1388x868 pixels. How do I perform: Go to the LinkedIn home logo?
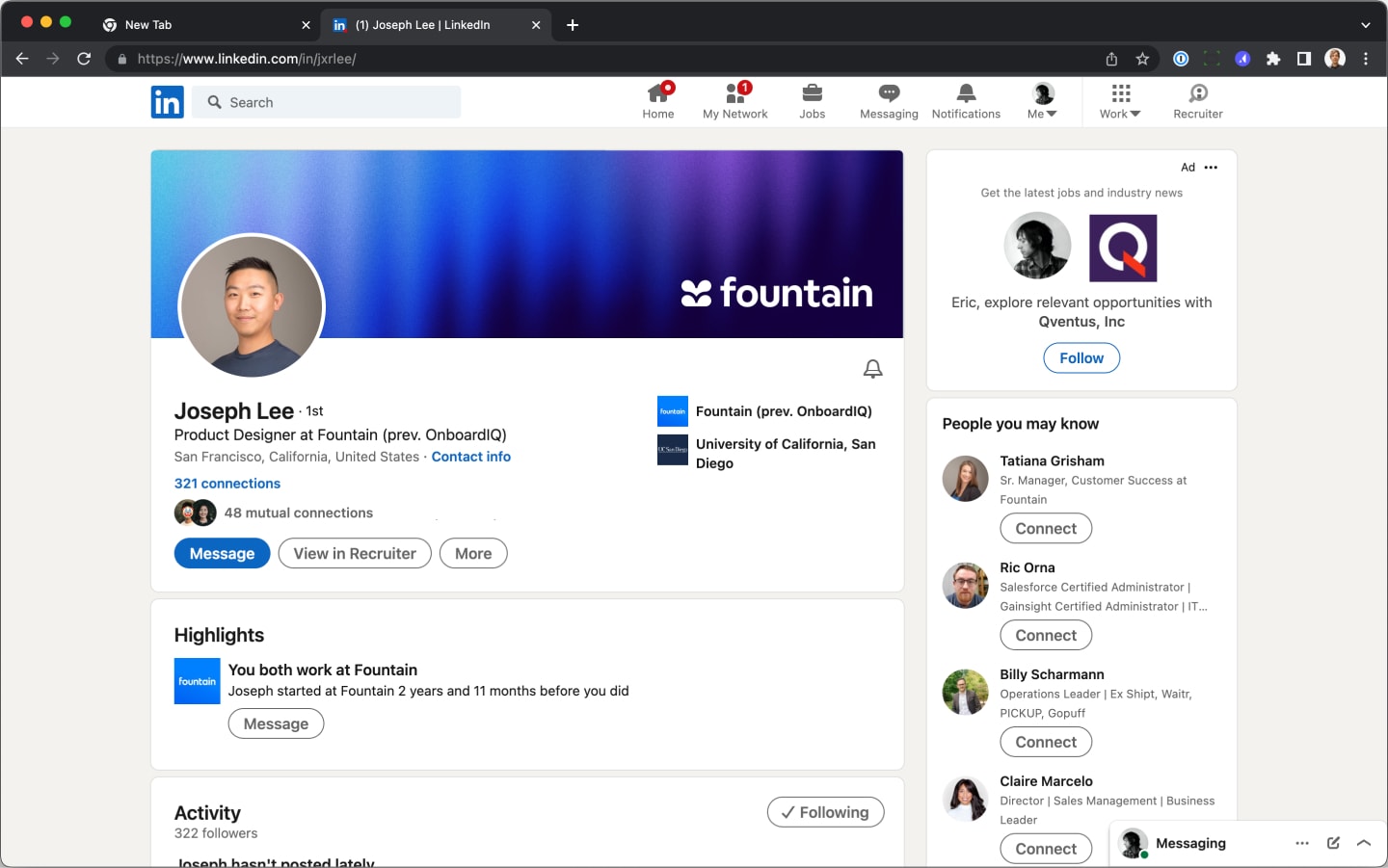pos(167,102)
